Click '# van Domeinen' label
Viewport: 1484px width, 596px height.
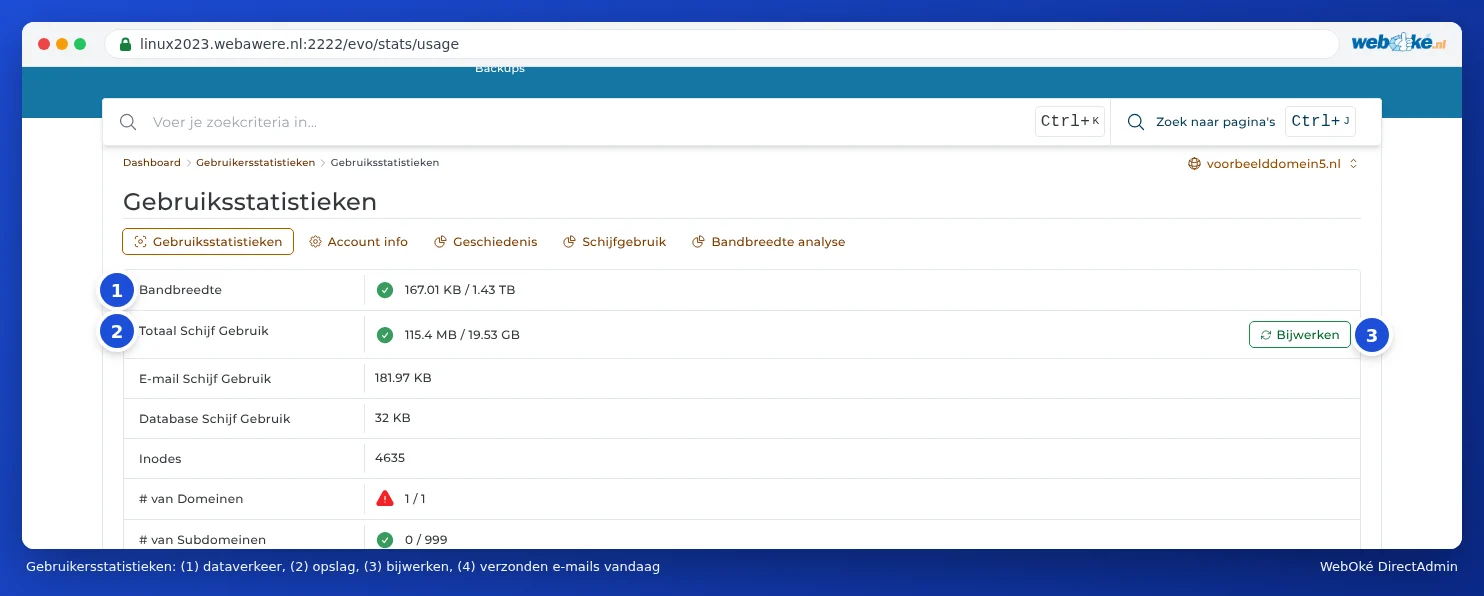191,499
